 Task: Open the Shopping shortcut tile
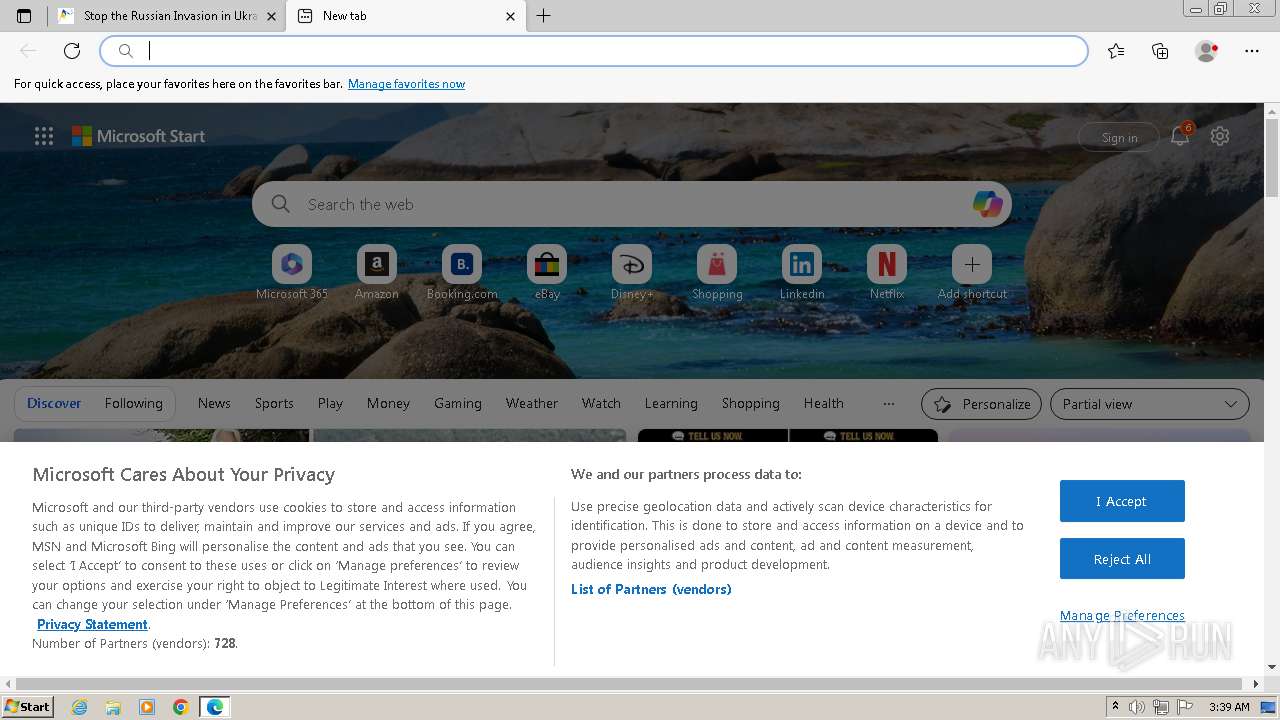coord(717,273)
